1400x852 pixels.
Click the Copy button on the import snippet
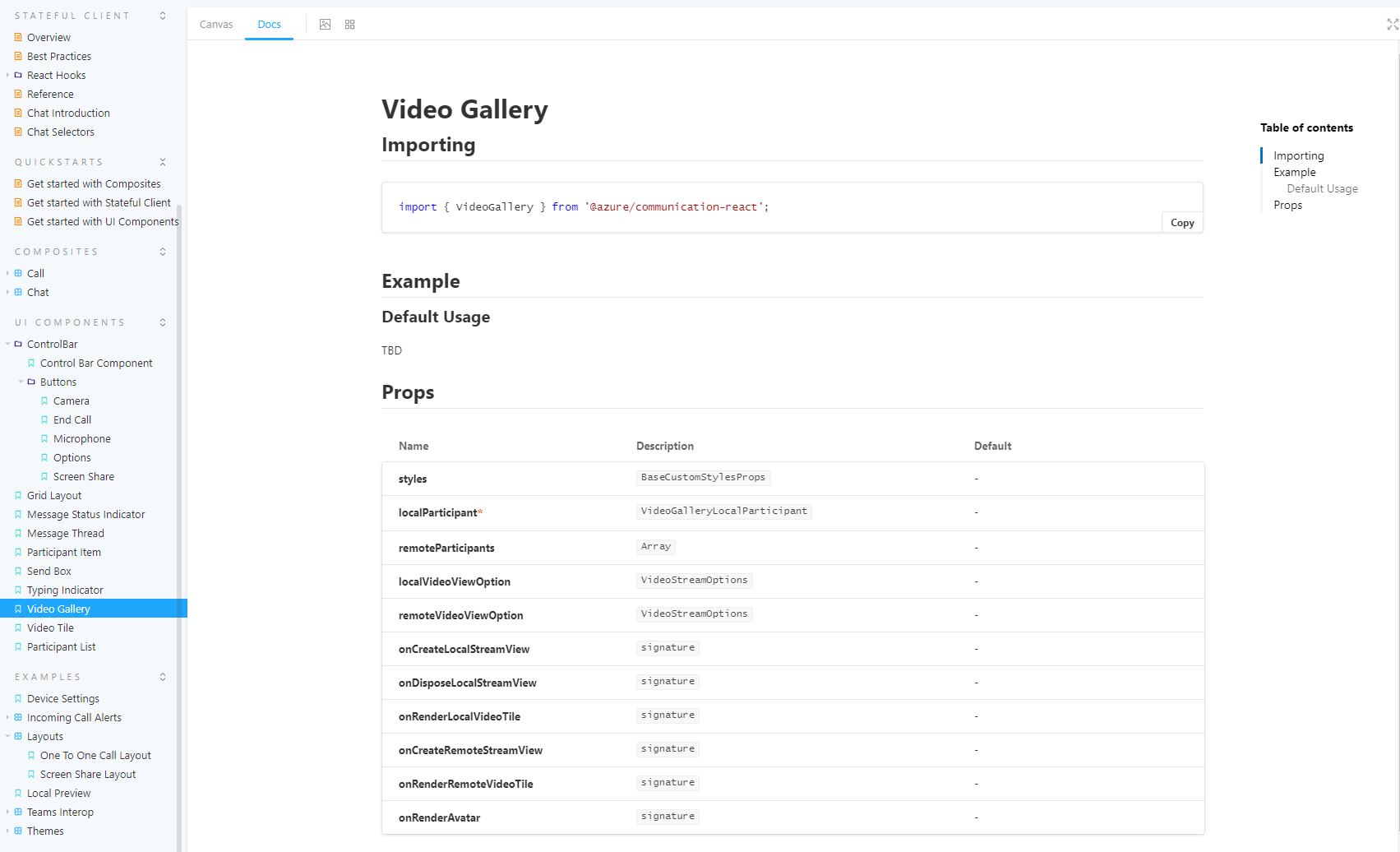pyautogui.click(x=1181, y=222)
